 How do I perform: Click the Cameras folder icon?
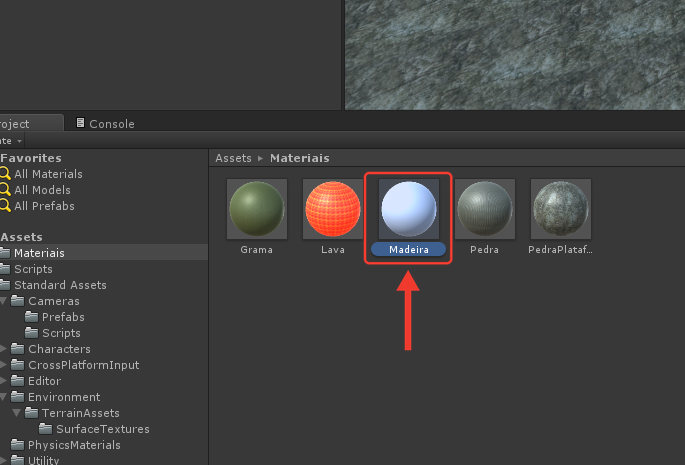pyautogui.click(x=17, y=301)
